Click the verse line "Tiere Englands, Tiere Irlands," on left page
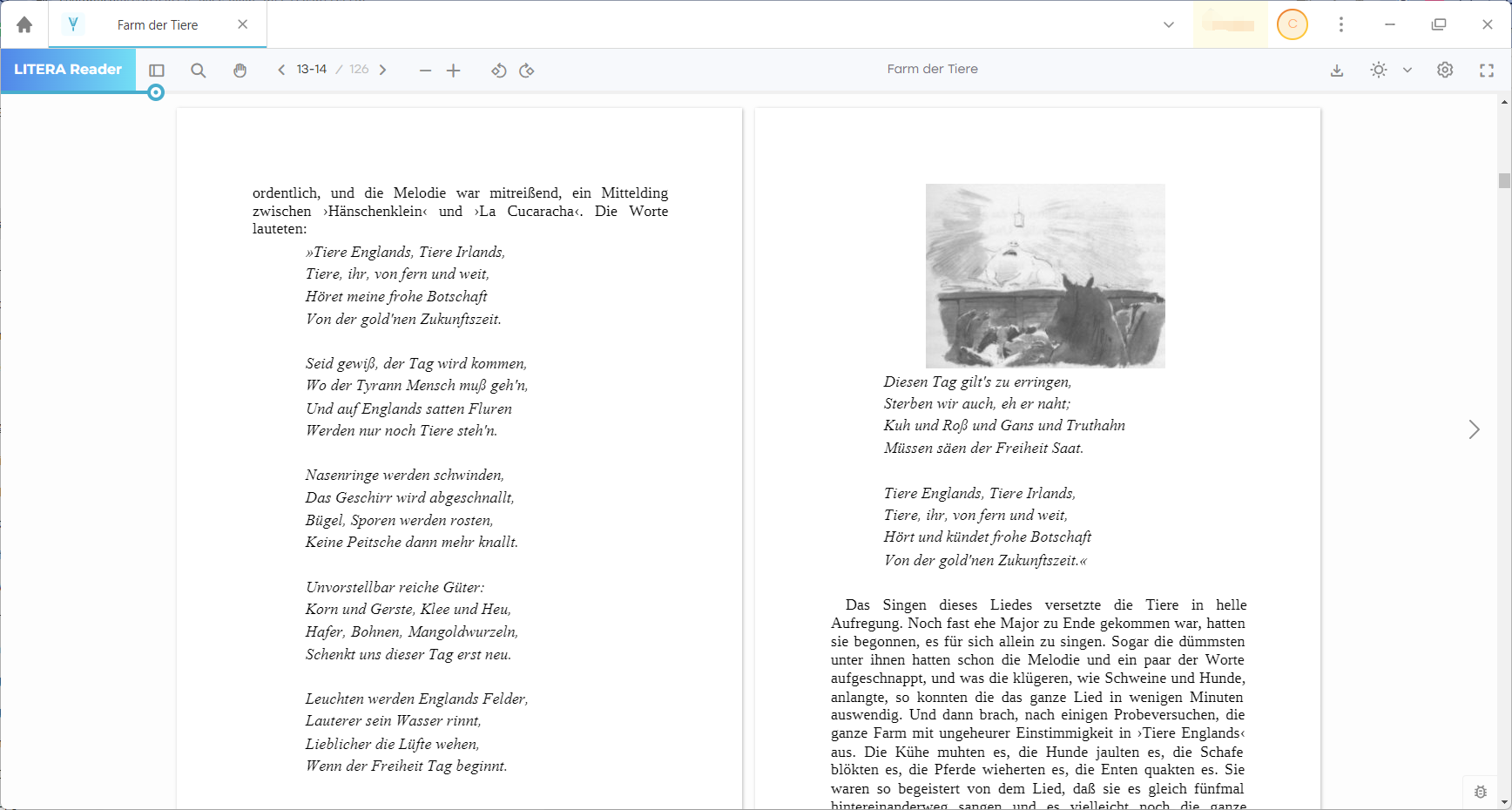 click(405, 252)
